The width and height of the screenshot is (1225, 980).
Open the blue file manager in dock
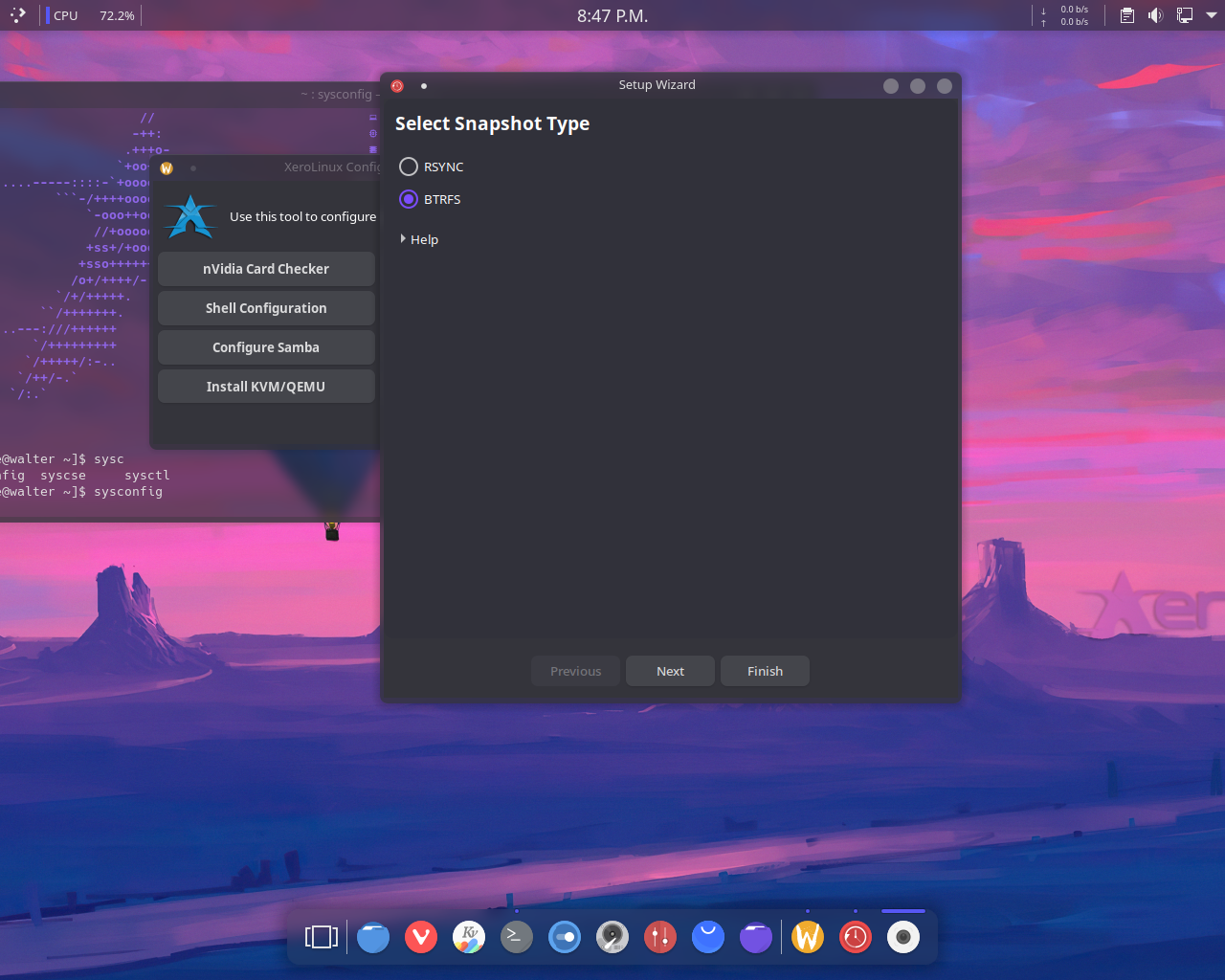tap(373, 937)
